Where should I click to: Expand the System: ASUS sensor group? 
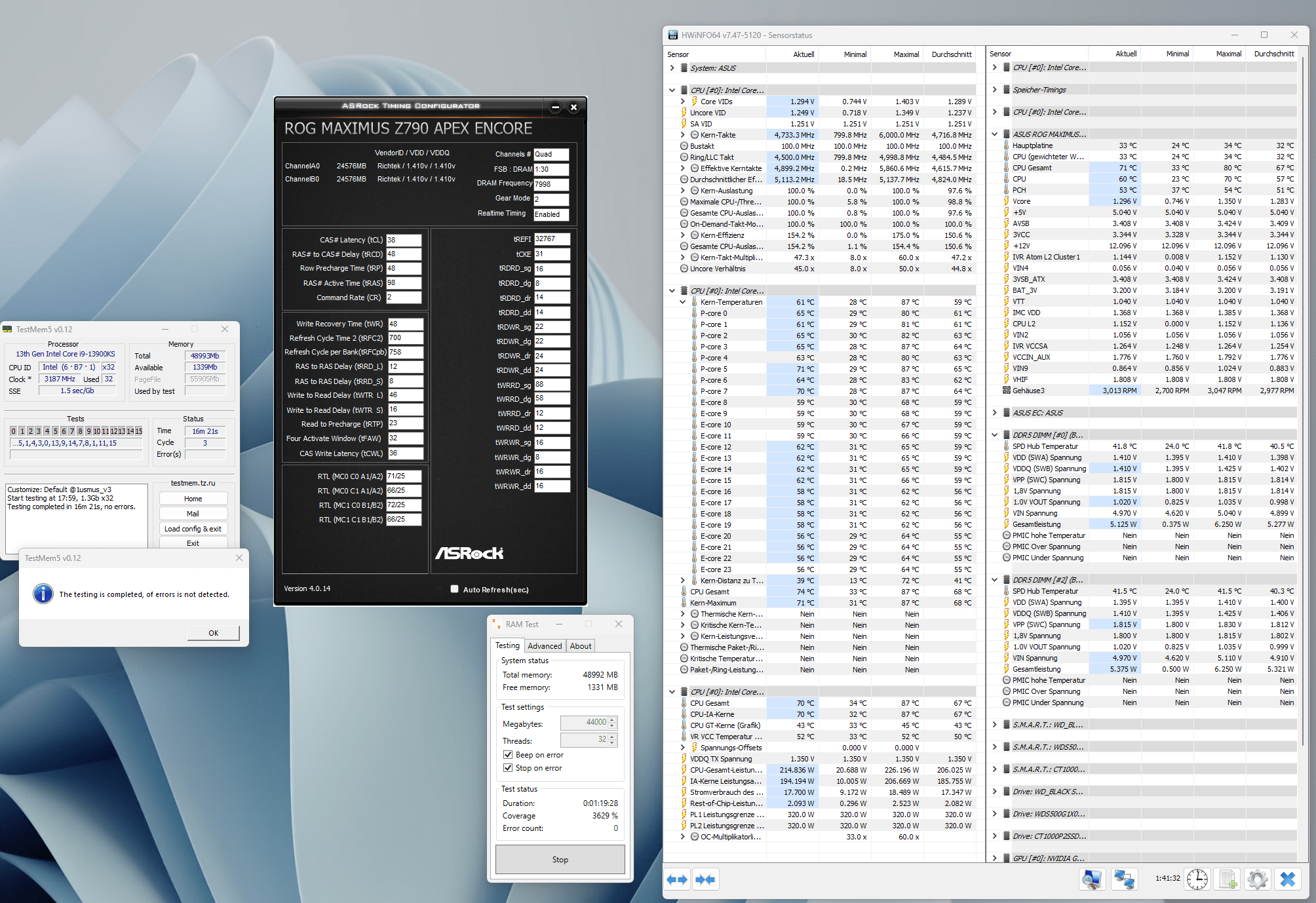(672, 68)
